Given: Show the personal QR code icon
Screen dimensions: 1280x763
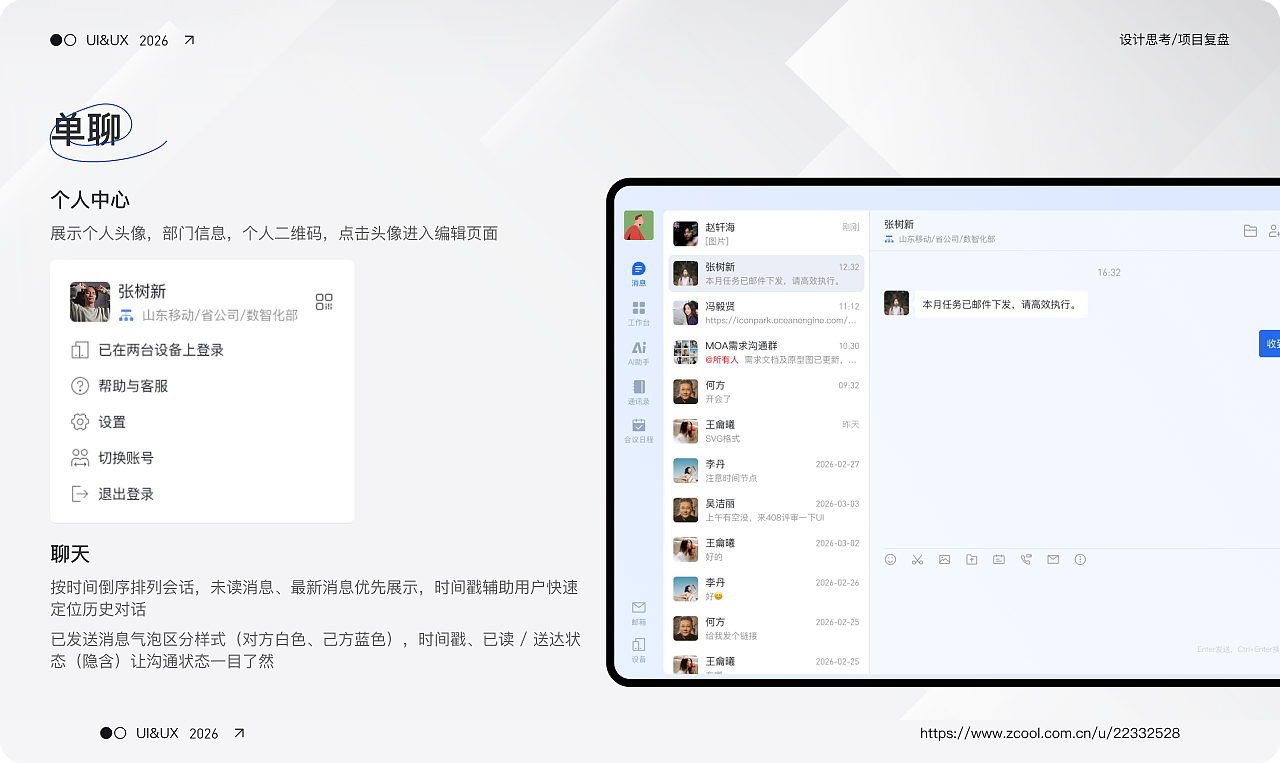Looking at the screenshot, I should pyautogui.click(x=324, y=302).
